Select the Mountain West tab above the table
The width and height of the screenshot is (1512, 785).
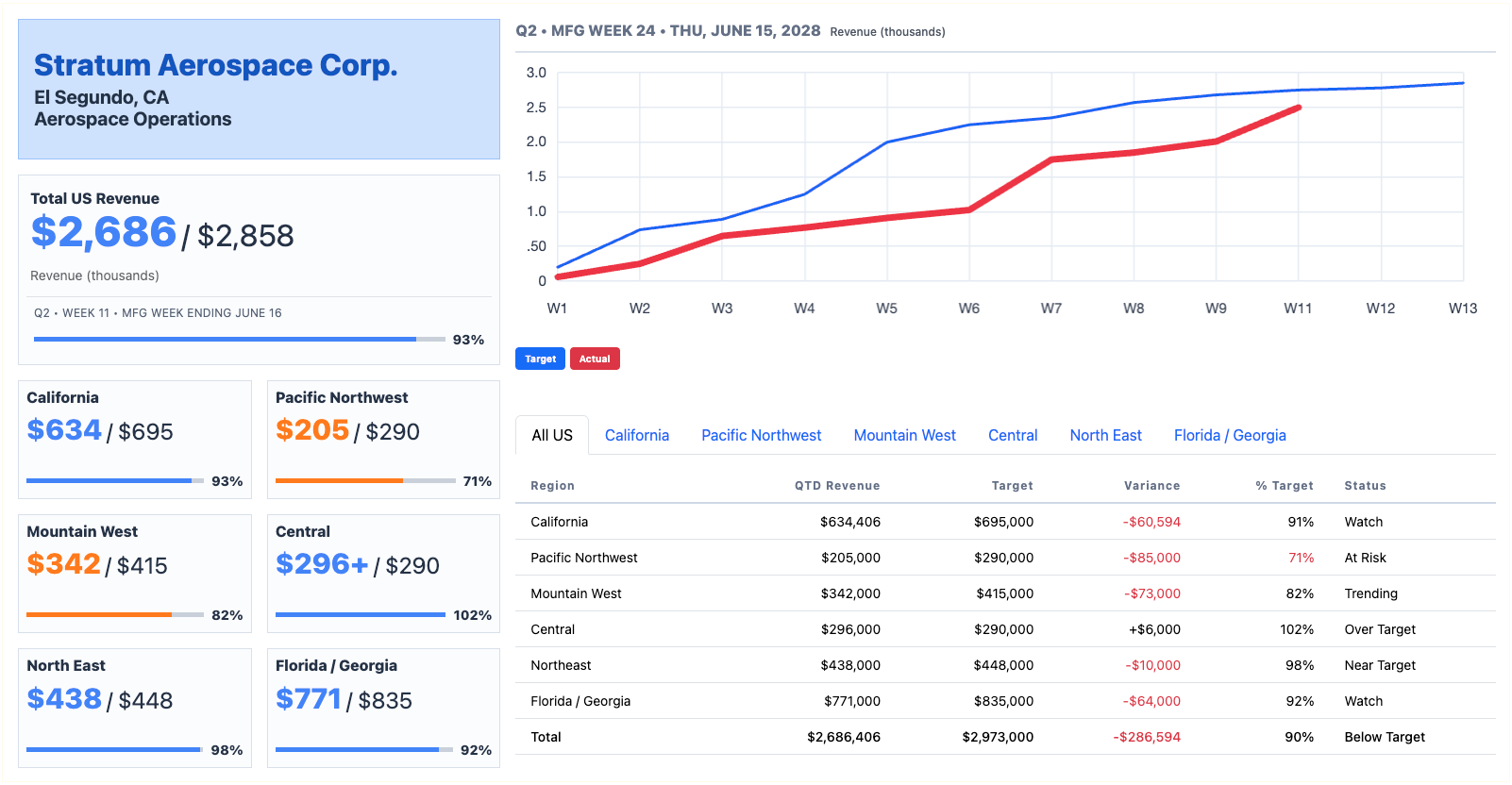[x=905, y=435]
